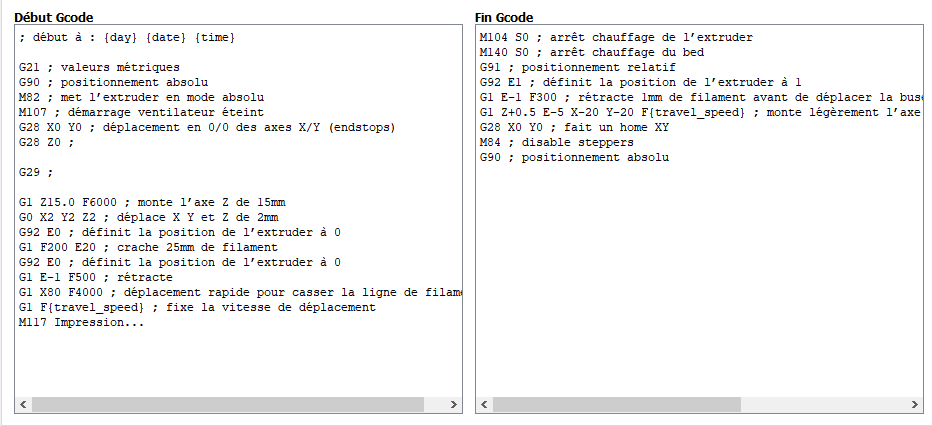The height and width of the screenshot is (426, 932).
Task: Click the Fin Gcode horizontal scrollbar thumb
Action: coord(617,405)
